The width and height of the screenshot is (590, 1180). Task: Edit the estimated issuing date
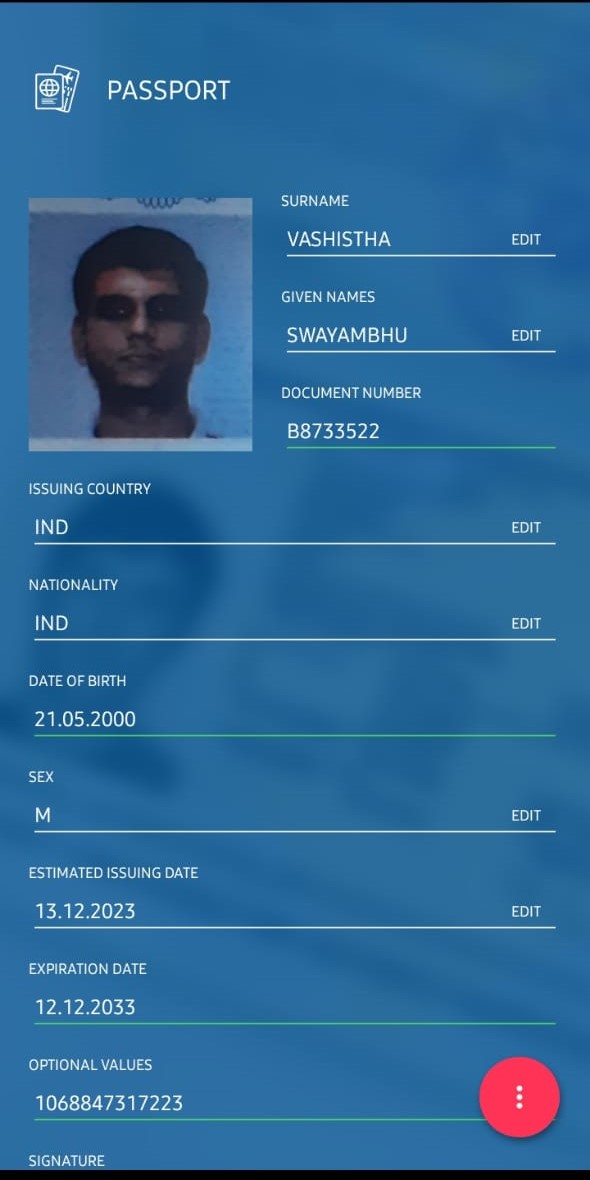pos(526,911)
